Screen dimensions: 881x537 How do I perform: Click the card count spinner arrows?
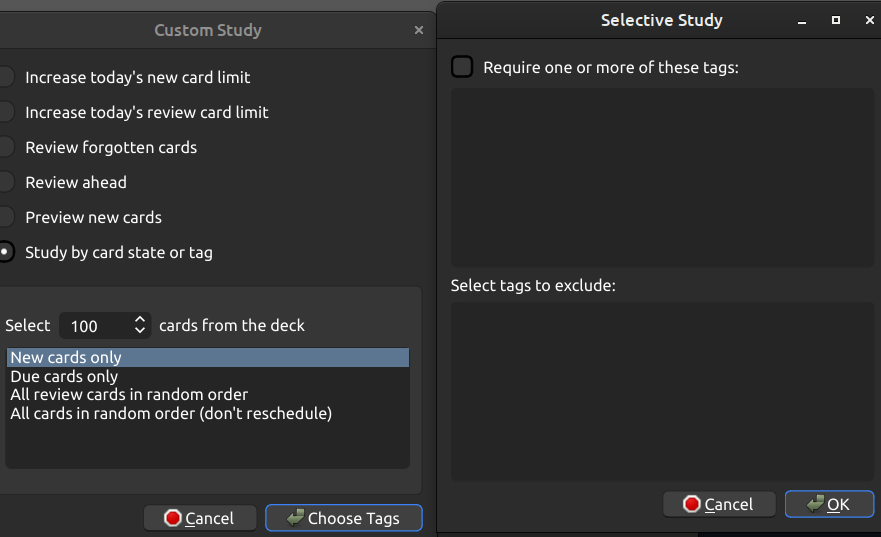(x=139, y=325)
